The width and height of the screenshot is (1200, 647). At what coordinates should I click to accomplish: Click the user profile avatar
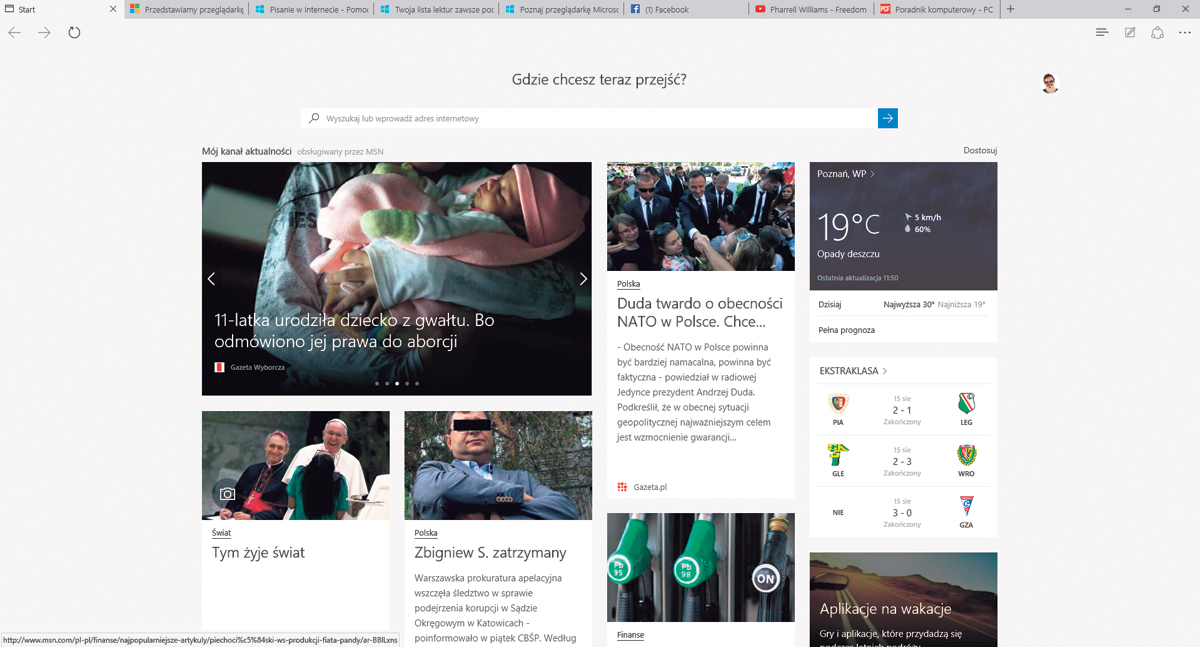(x=1049, y=83)
